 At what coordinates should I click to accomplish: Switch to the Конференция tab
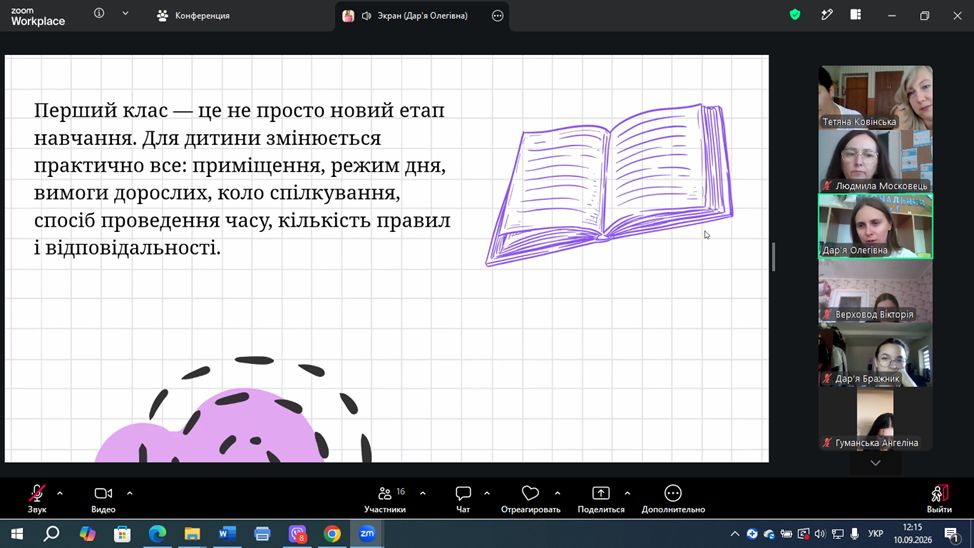point(194,16)
